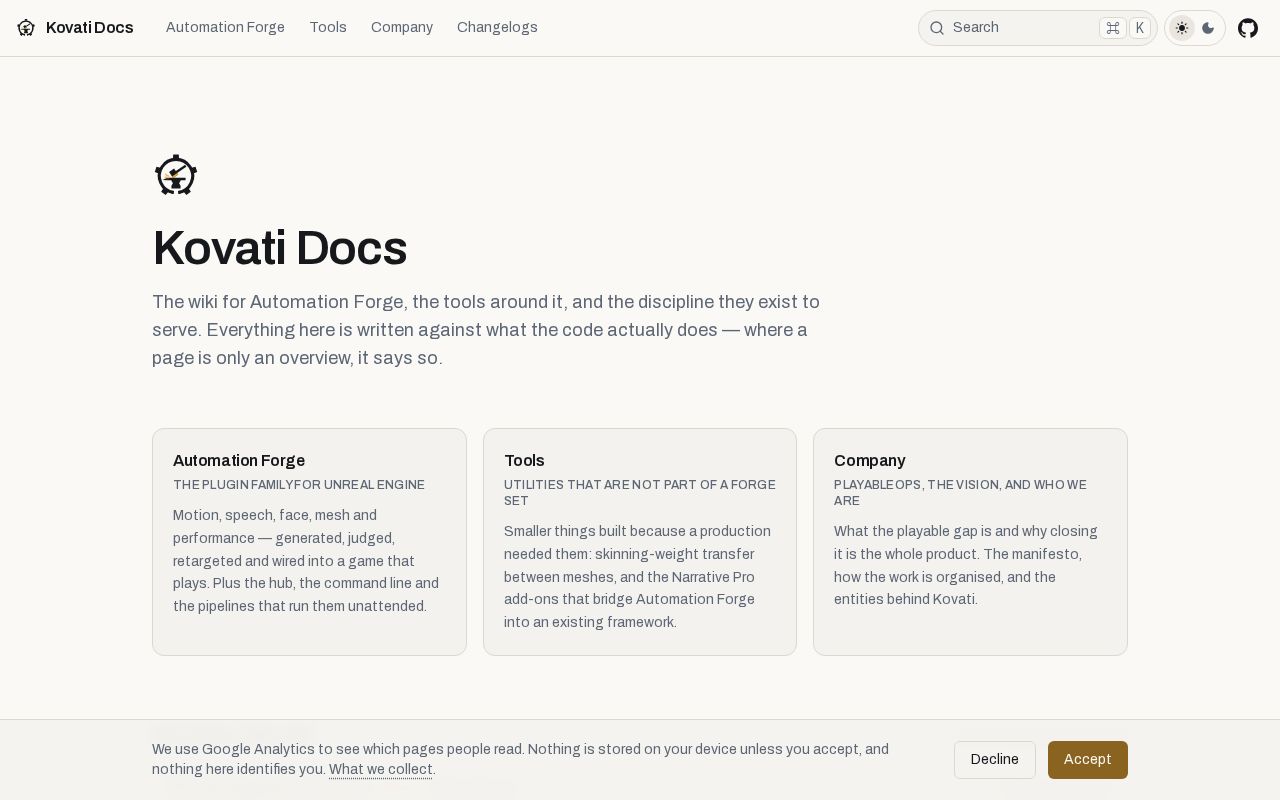Go to Kovati Docs home title link

click(90, 28)
